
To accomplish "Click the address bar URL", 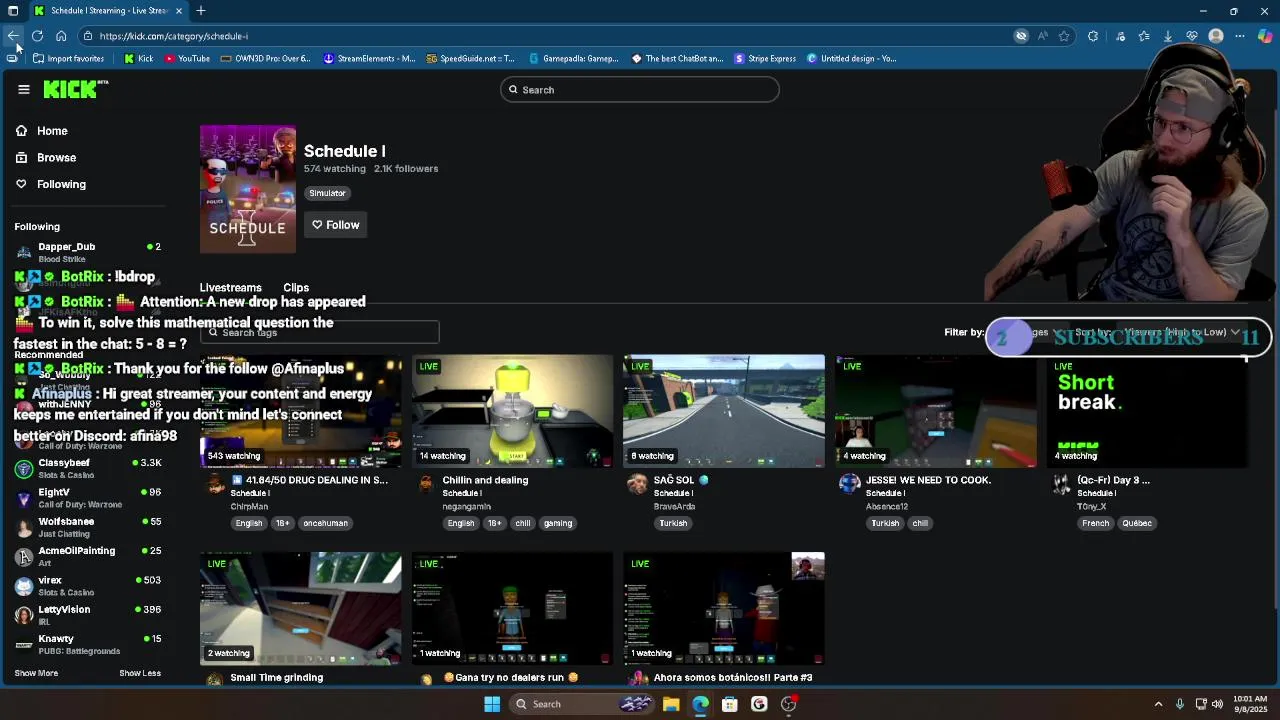I will click(174, 36).
